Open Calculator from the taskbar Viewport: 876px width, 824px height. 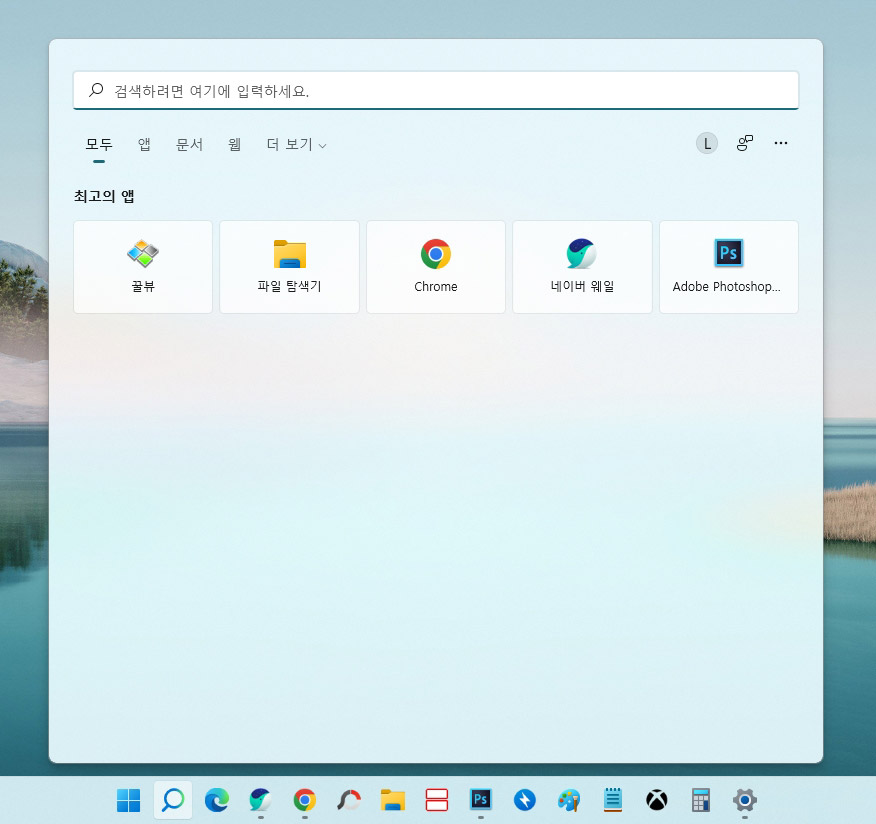click(700, 800)
